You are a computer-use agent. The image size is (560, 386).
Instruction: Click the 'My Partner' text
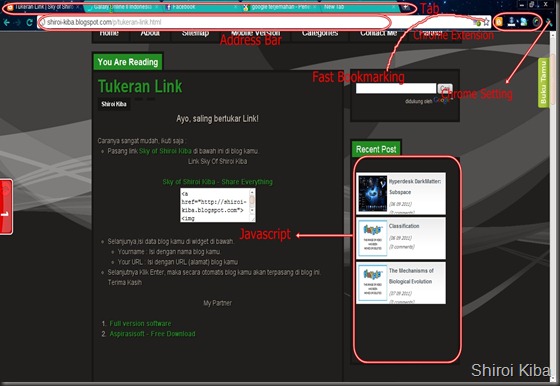(218, 303)
